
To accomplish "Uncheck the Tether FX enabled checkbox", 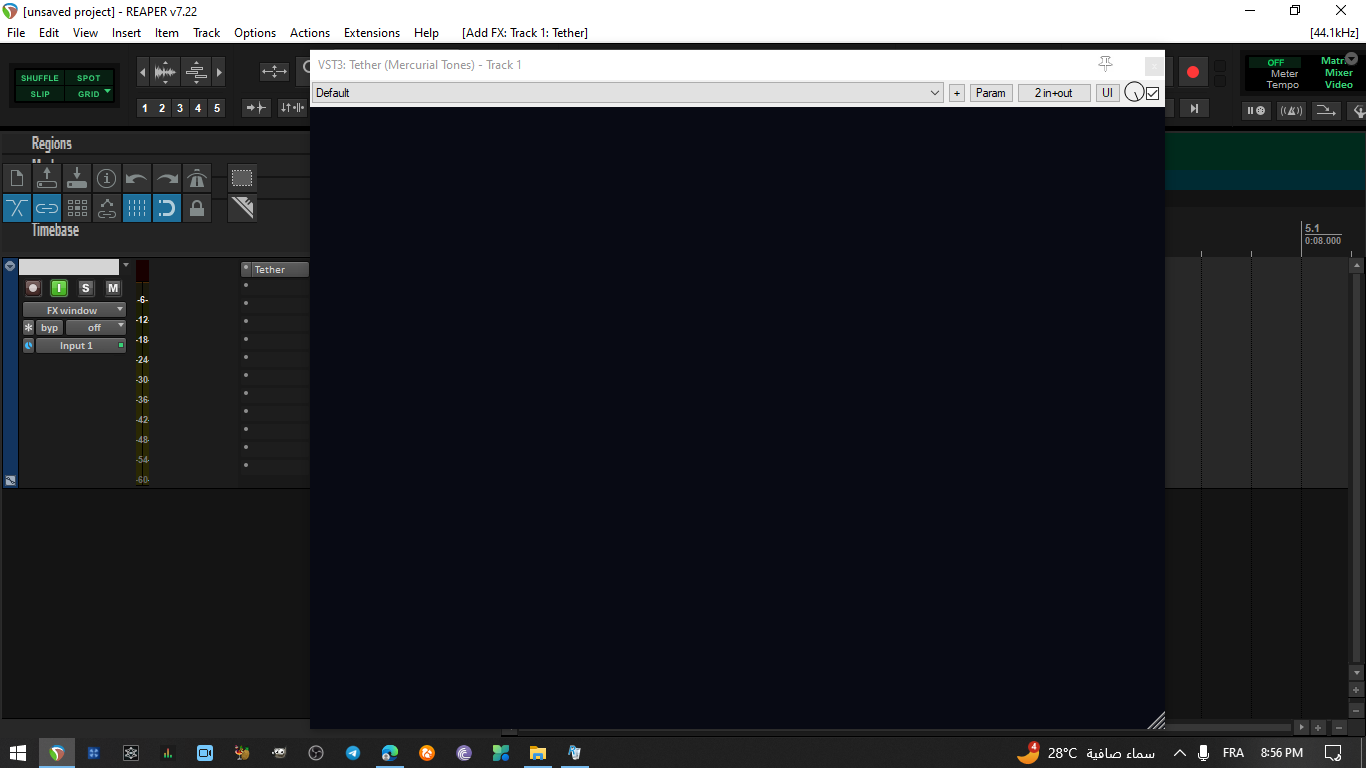I will point(1152,93).
